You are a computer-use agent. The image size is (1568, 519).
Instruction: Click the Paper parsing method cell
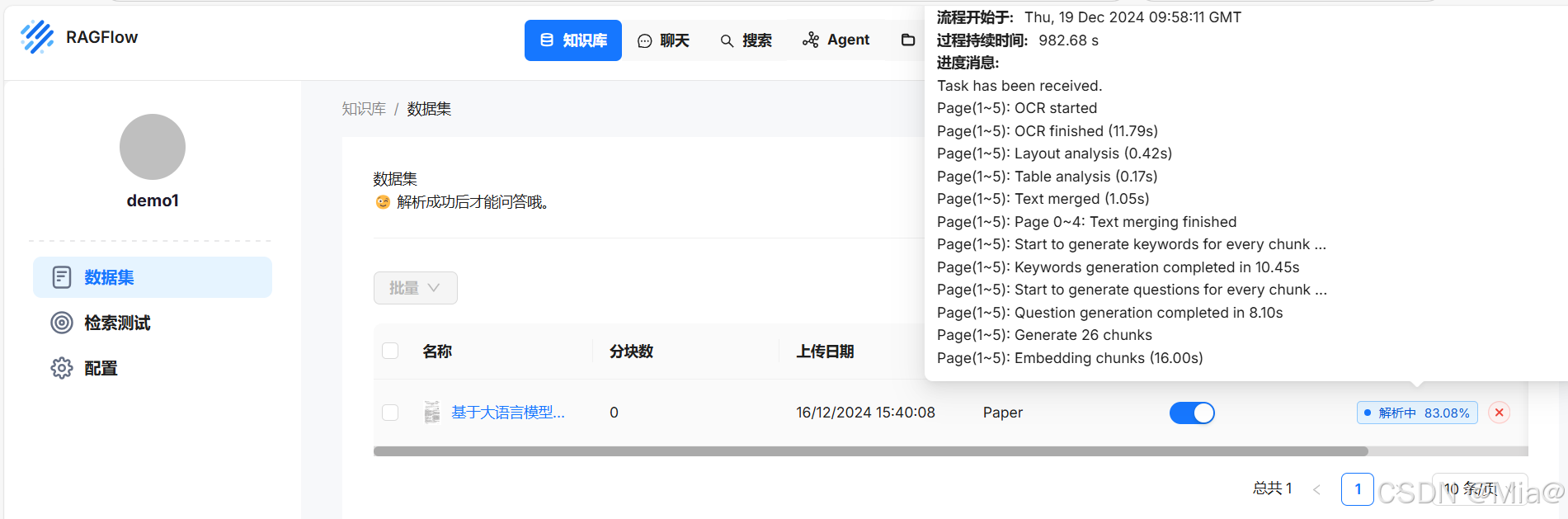[1003, 413]
